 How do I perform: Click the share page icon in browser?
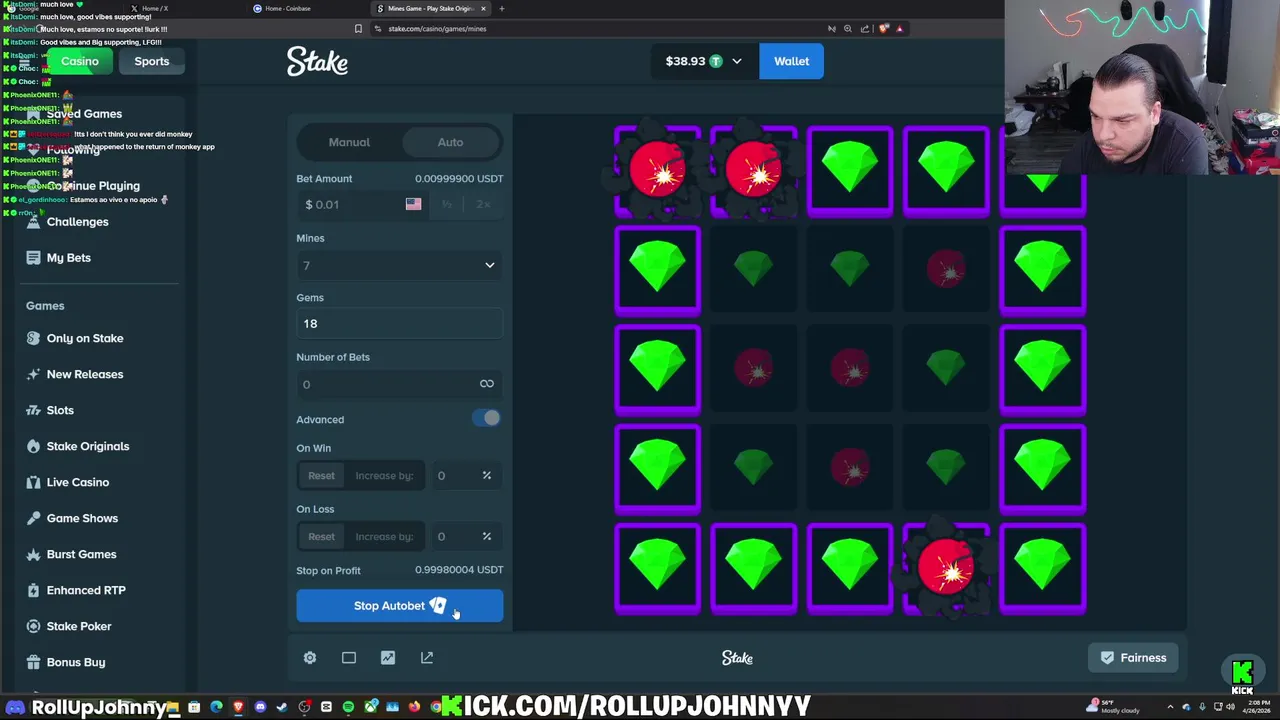(x=865, y=28)
